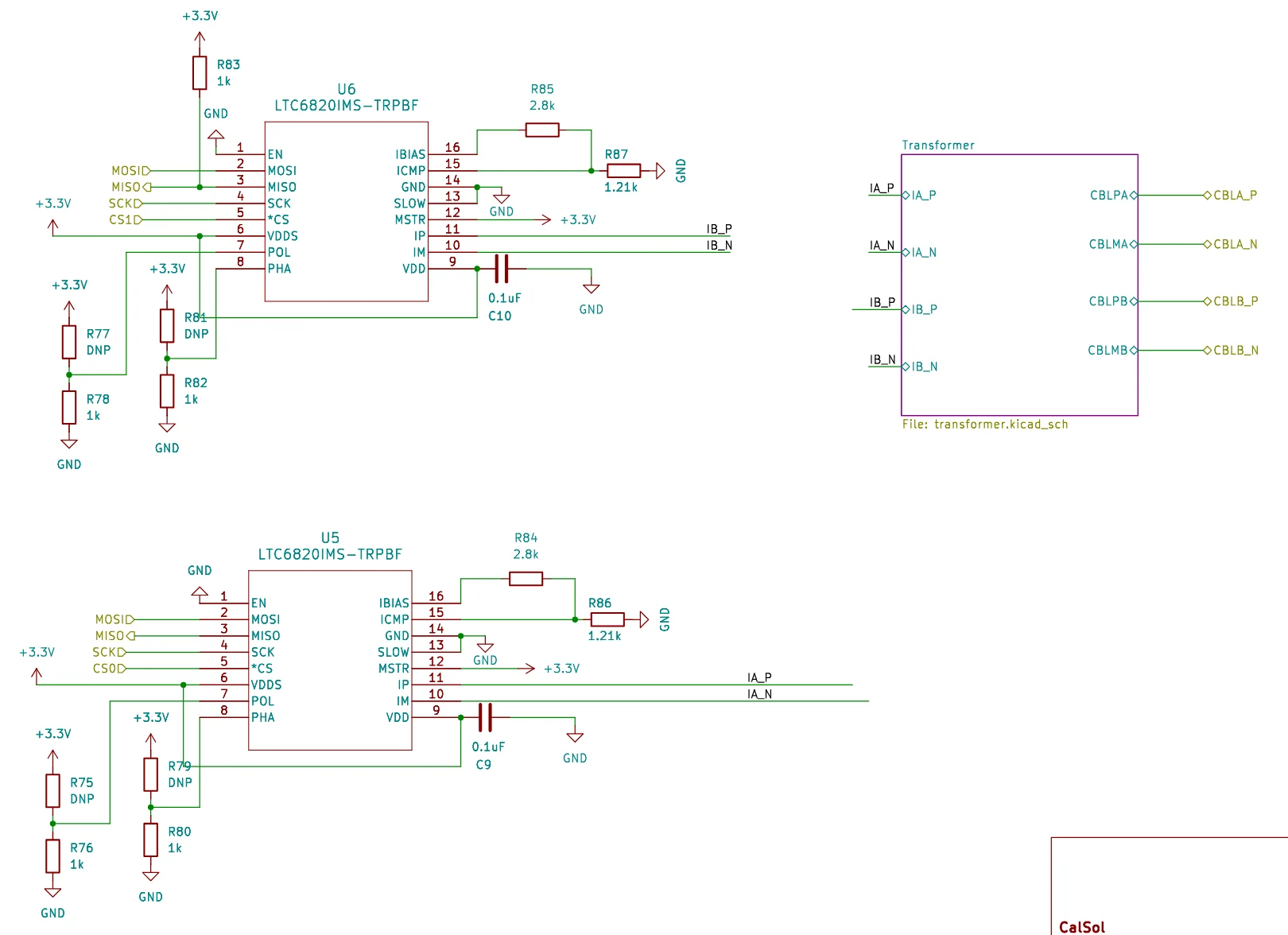This screenshot has width=1288, height=935.
Task: Open the Transformer hierarchical sheet label
Action: pos(938,145)
